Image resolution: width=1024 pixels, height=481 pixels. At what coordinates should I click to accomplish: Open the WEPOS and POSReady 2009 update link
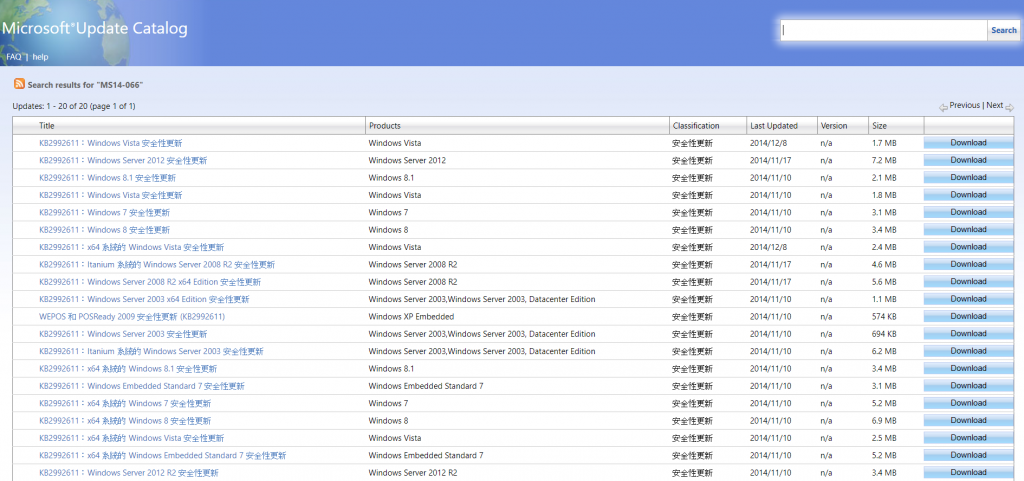[132, 317]
